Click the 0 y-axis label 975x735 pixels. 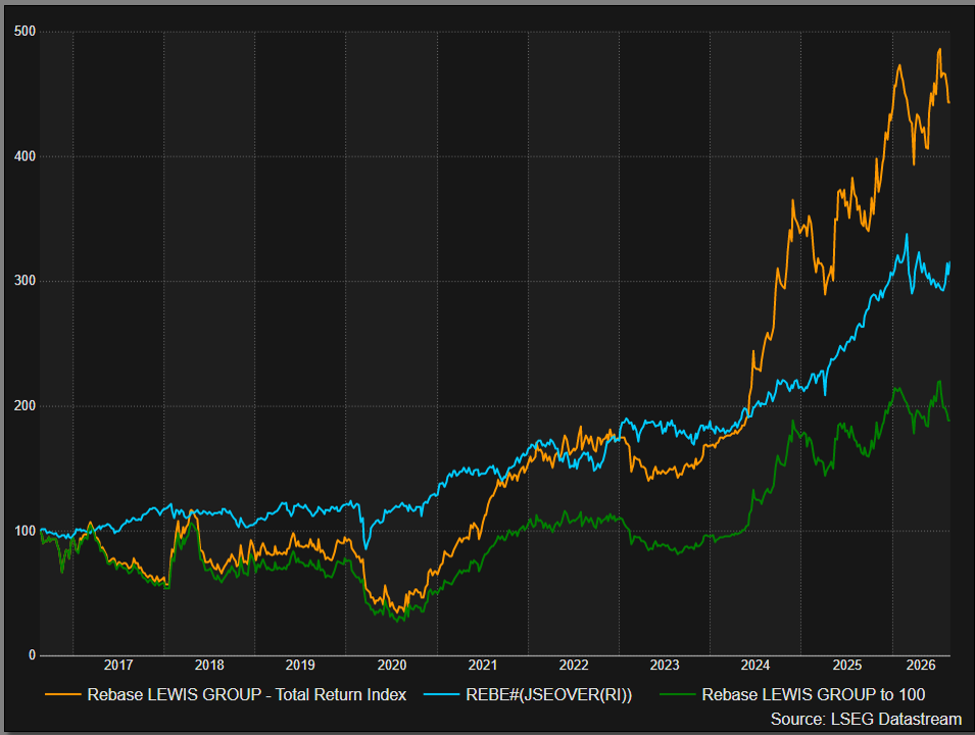(x=32, y=655)
